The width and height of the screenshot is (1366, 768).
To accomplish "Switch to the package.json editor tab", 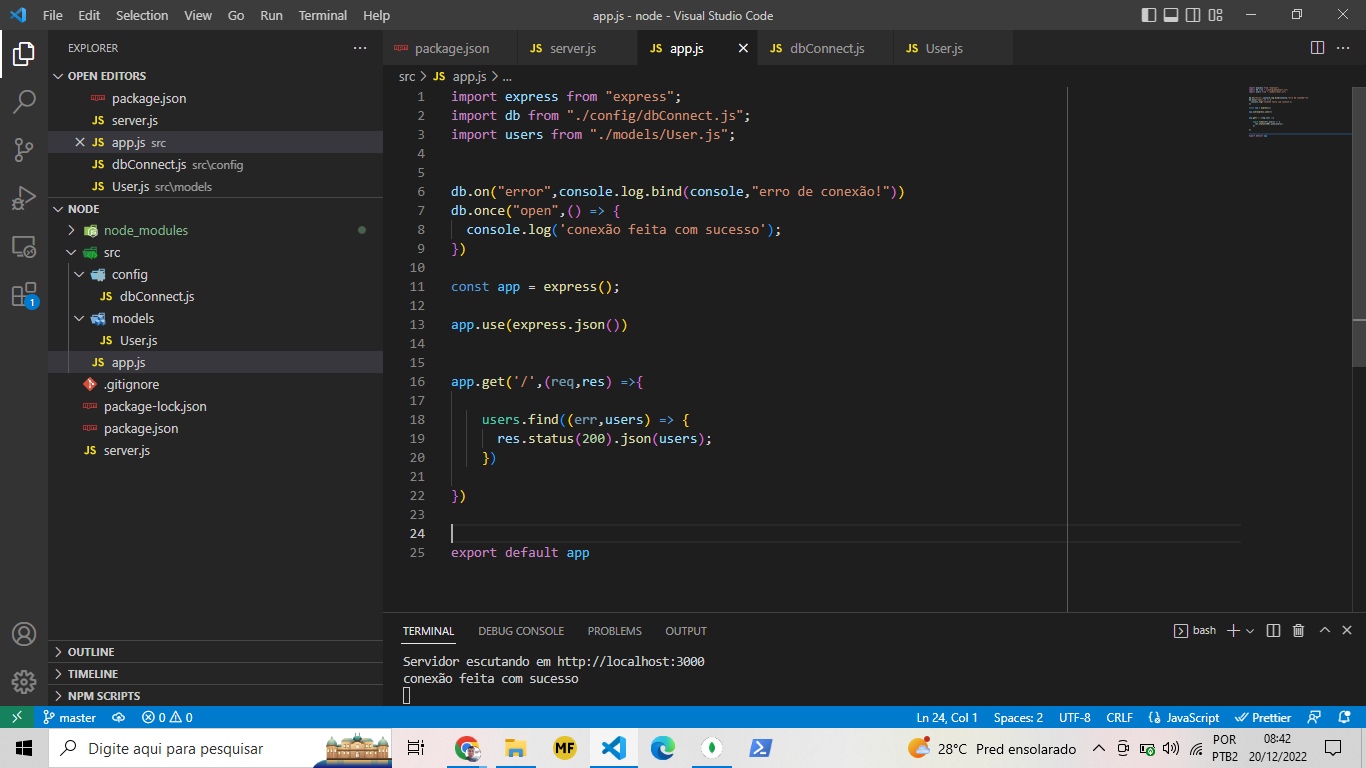I will (451, 48).
